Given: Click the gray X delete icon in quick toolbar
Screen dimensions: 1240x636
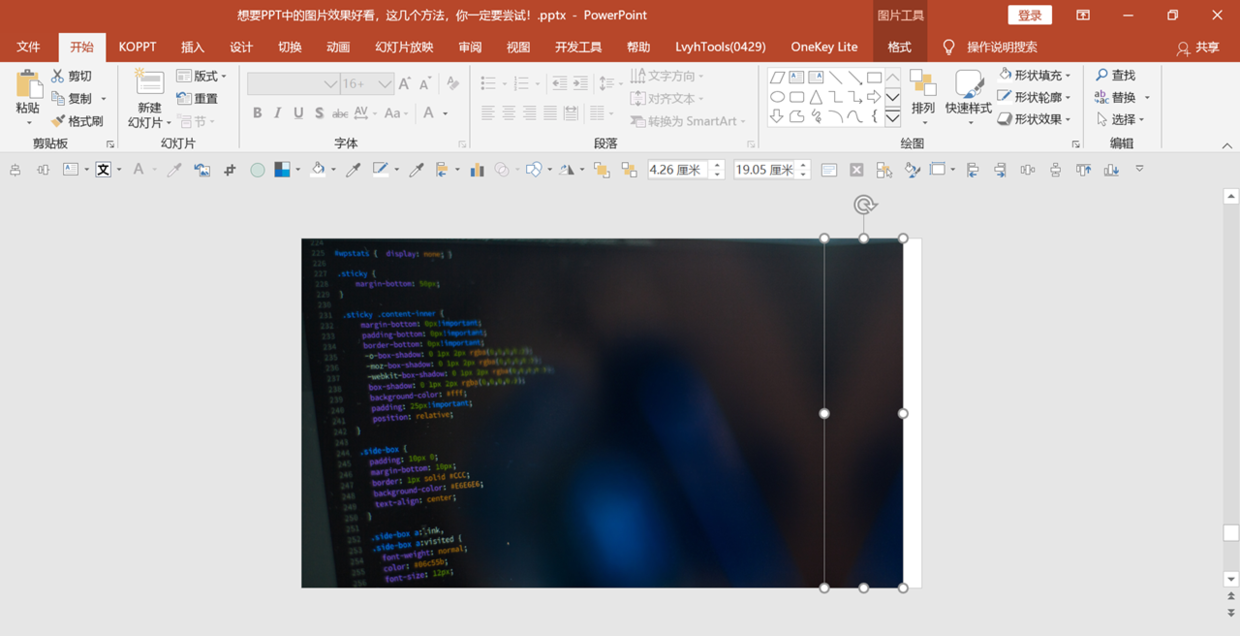Looking at the screenshot, I should [x=857, y=170].
